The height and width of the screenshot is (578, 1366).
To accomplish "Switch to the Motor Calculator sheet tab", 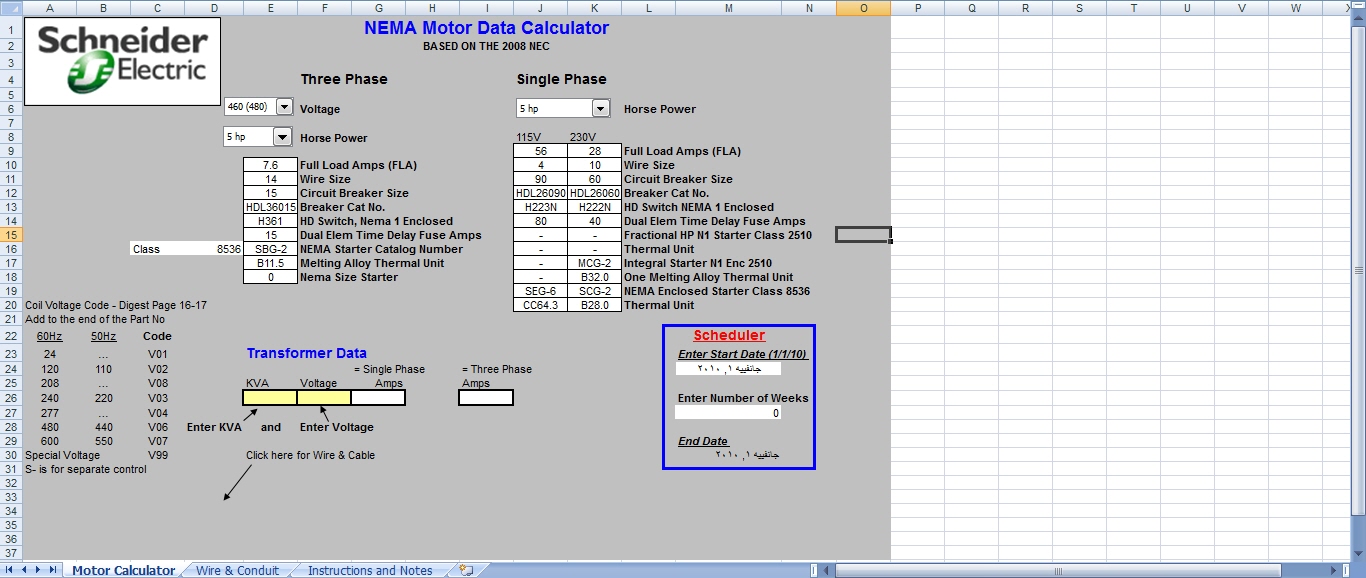I will pos(123,570).
